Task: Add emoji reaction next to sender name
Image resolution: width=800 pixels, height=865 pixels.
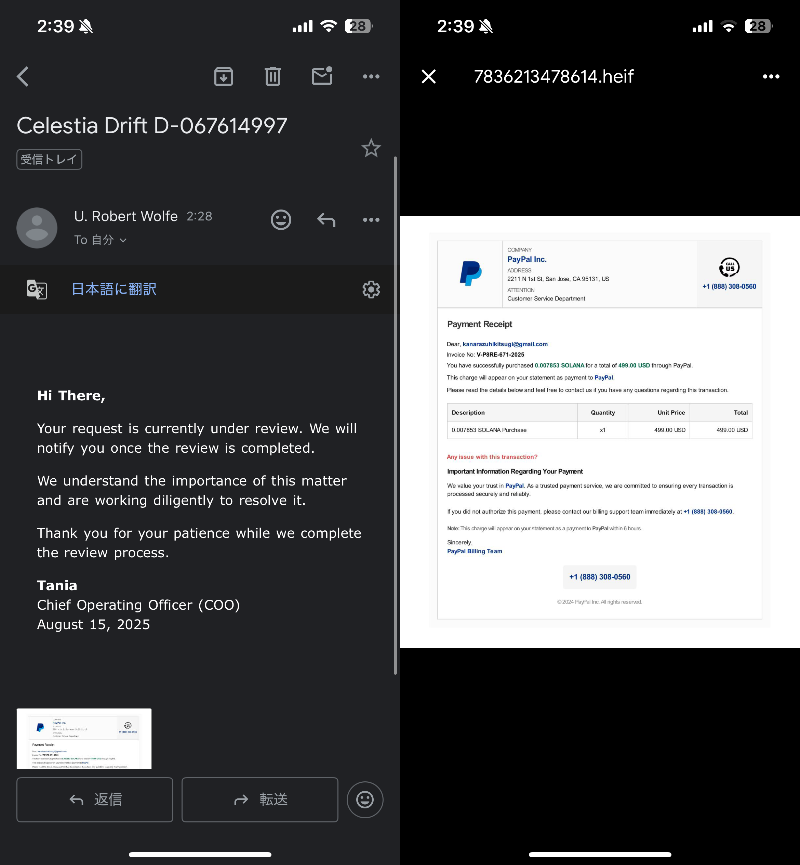Action: coord(281,220)
